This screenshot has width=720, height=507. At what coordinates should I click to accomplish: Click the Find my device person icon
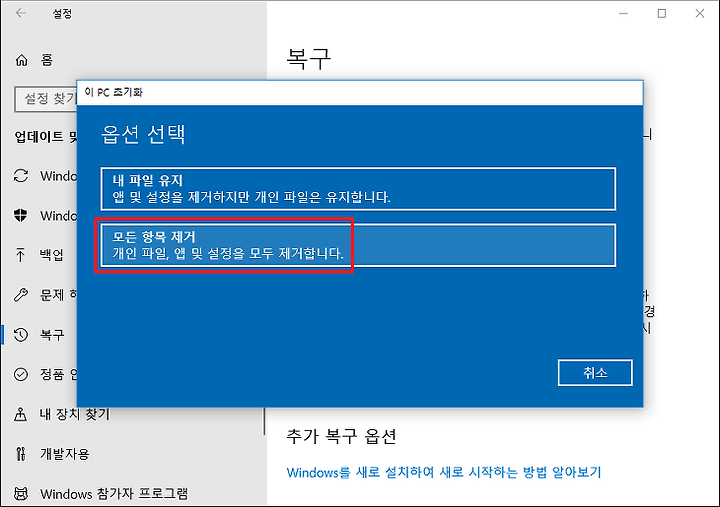(21, 414)
